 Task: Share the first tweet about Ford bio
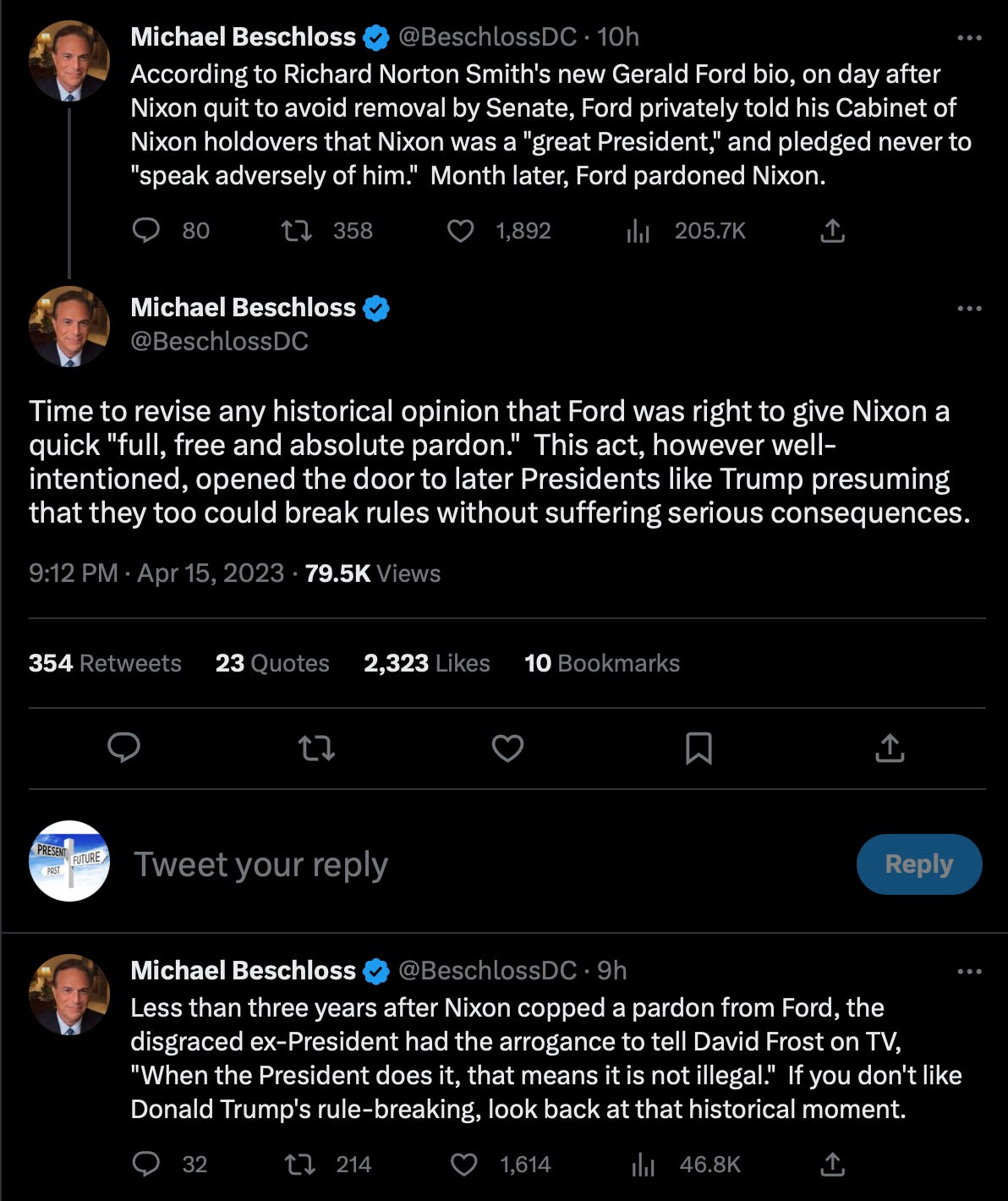pyautogui.click(x=832, y=230)
